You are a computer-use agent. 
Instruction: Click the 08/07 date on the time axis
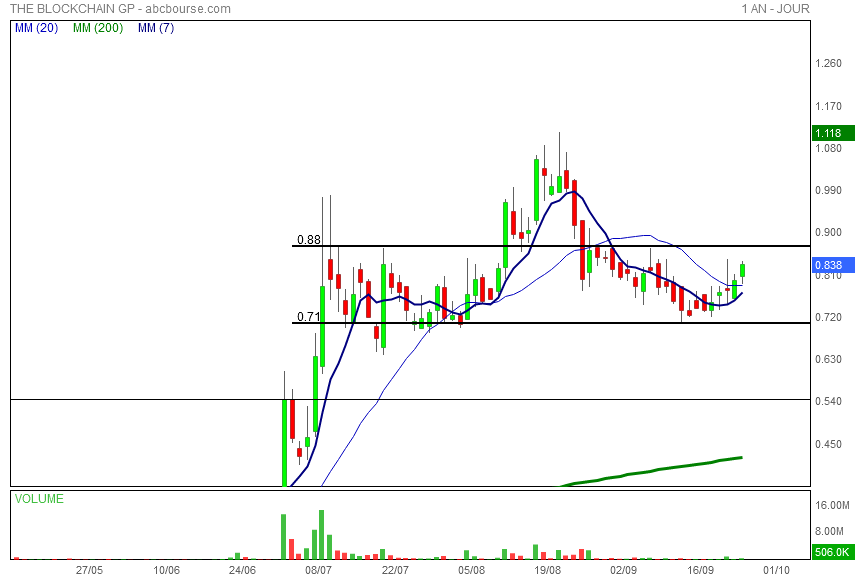tap(318, 570)
